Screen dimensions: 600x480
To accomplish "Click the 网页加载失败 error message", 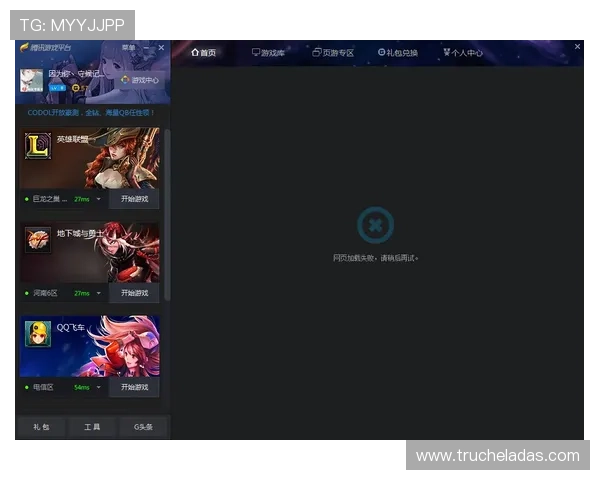I will [x=375, y=258].
